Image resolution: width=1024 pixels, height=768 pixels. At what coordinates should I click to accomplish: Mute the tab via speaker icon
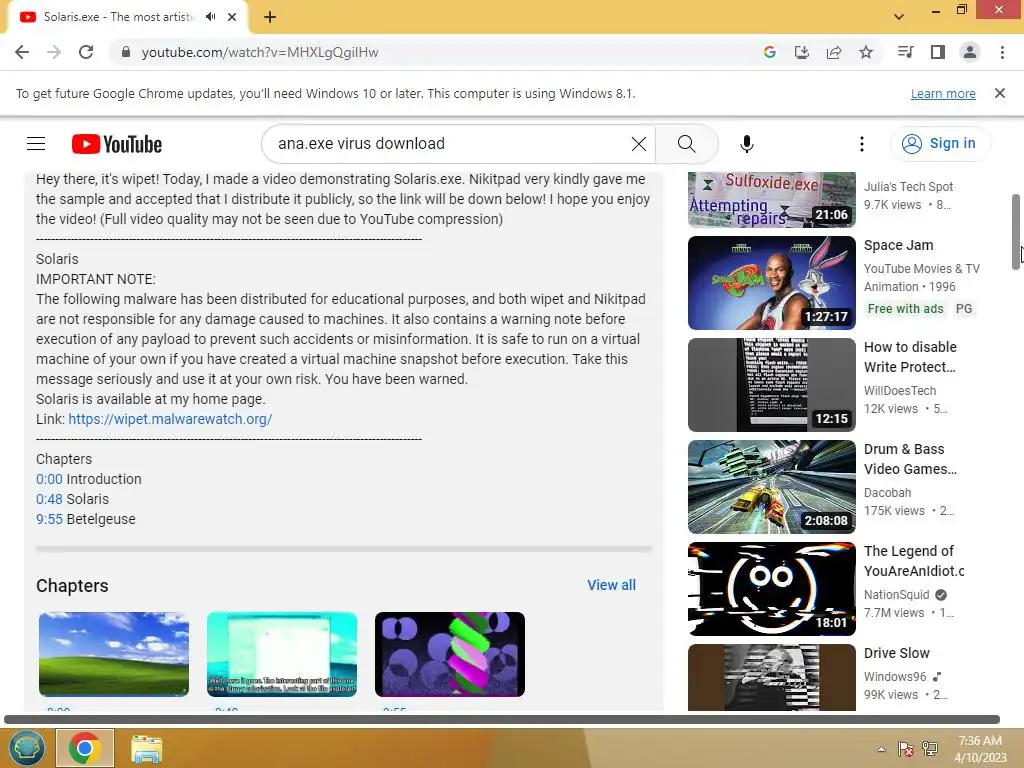click(x=210, y=17)
